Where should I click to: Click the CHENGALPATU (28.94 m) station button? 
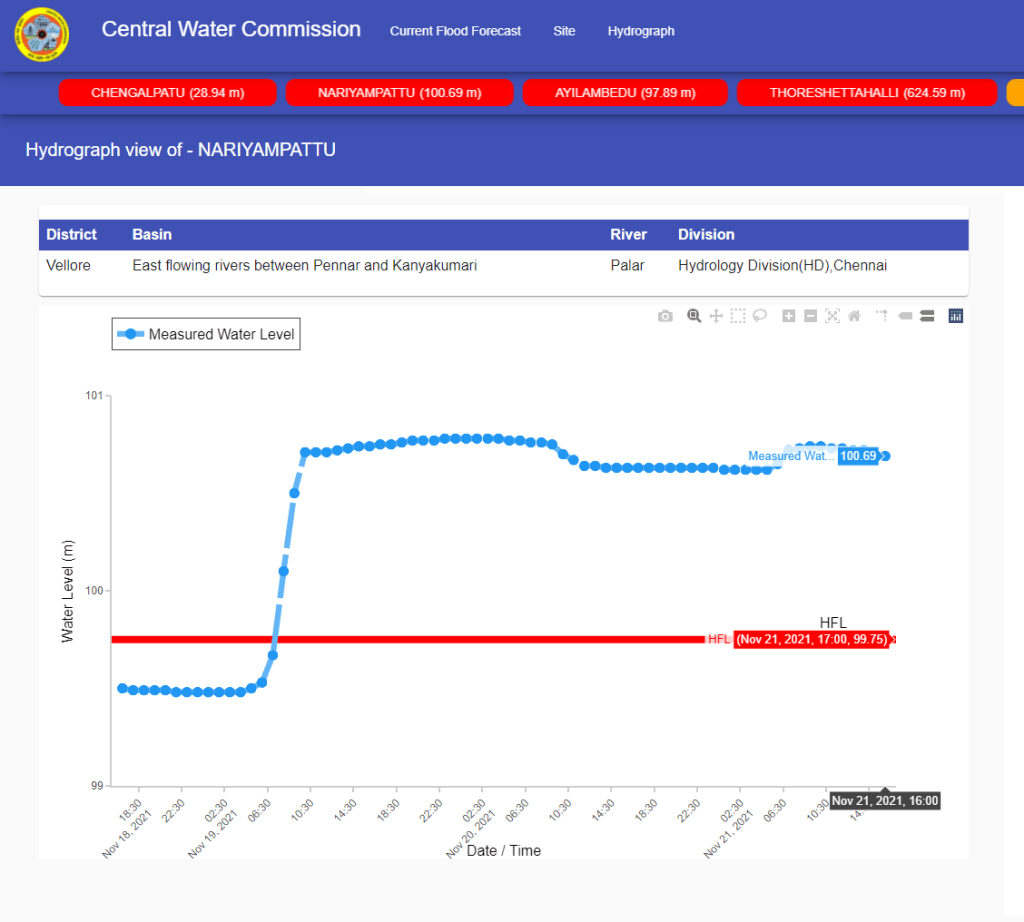coord(168,93)
